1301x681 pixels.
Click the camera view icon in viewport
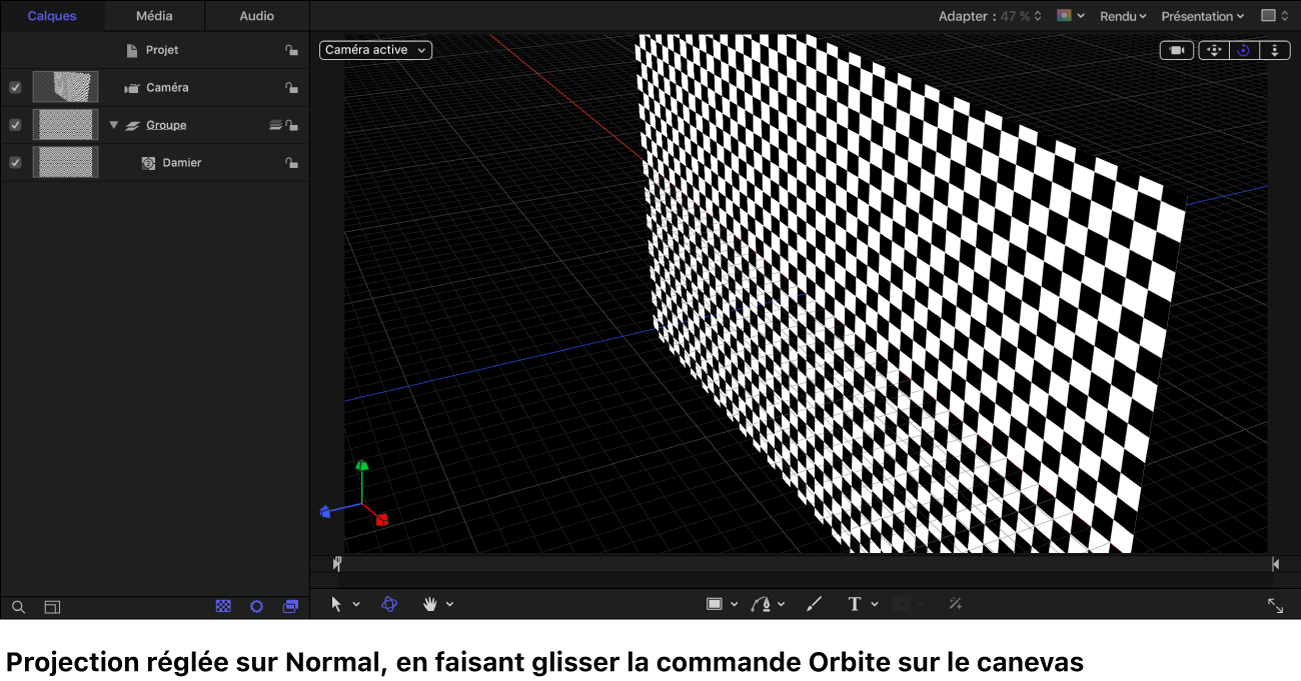(x=1176, y=50)
